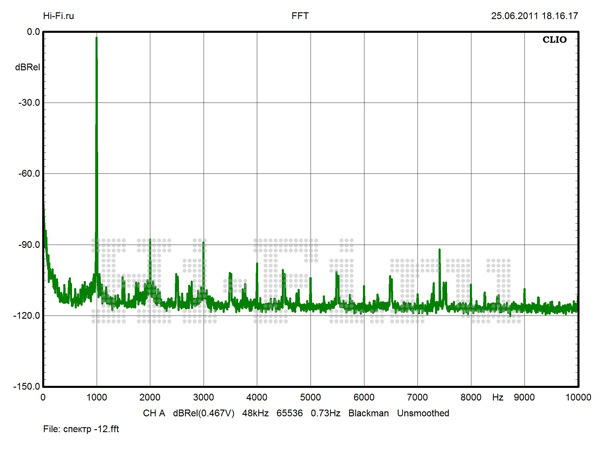Click the CLIO logo in the chart corner
The width and height of the screenshot is (600, 450).
(x=556, y=43)
